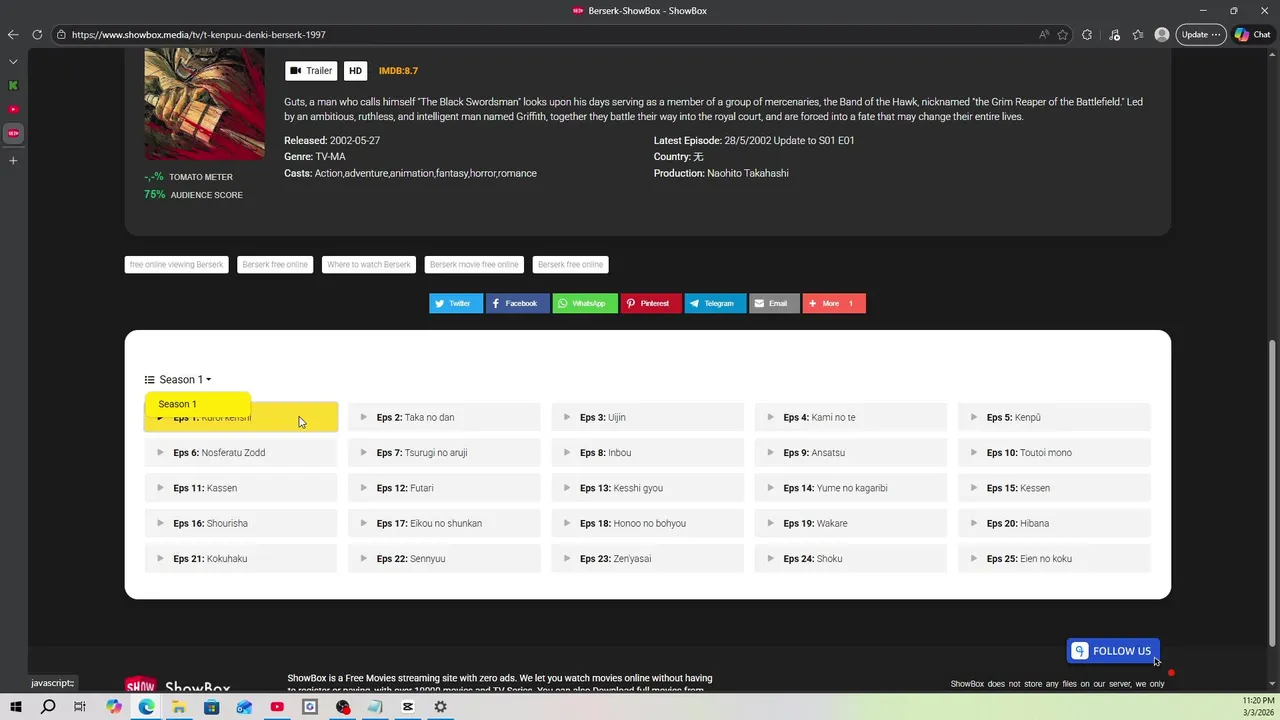Open More share options

[834, 303]
